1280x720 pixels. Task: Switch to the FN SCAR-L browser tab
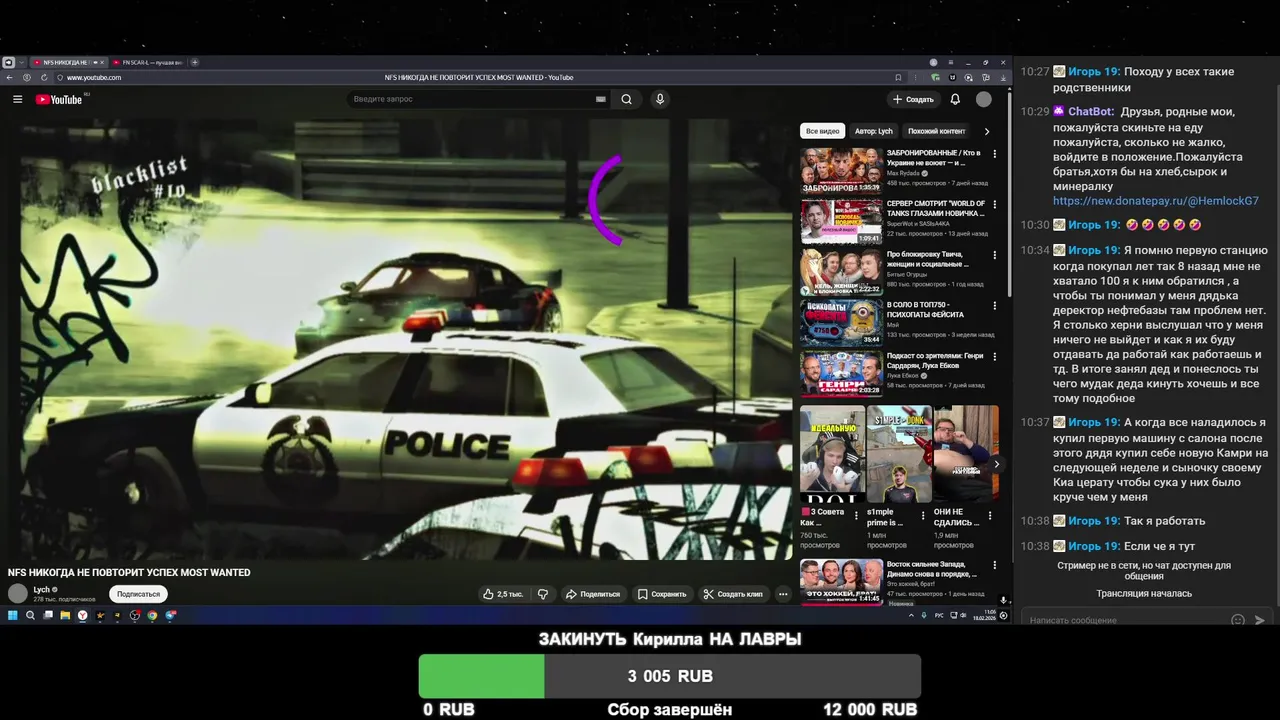pyautogui.click(x=147, y=62)
